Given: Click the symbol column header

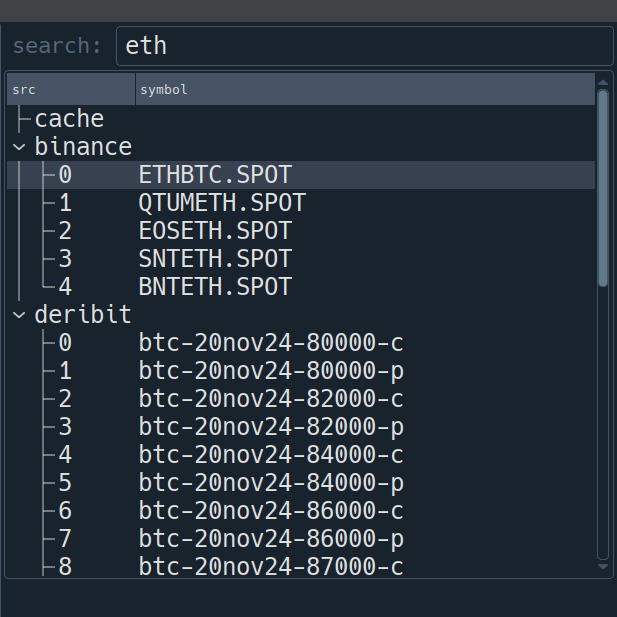Looking at the screenshot, I should tap(365, 90).
